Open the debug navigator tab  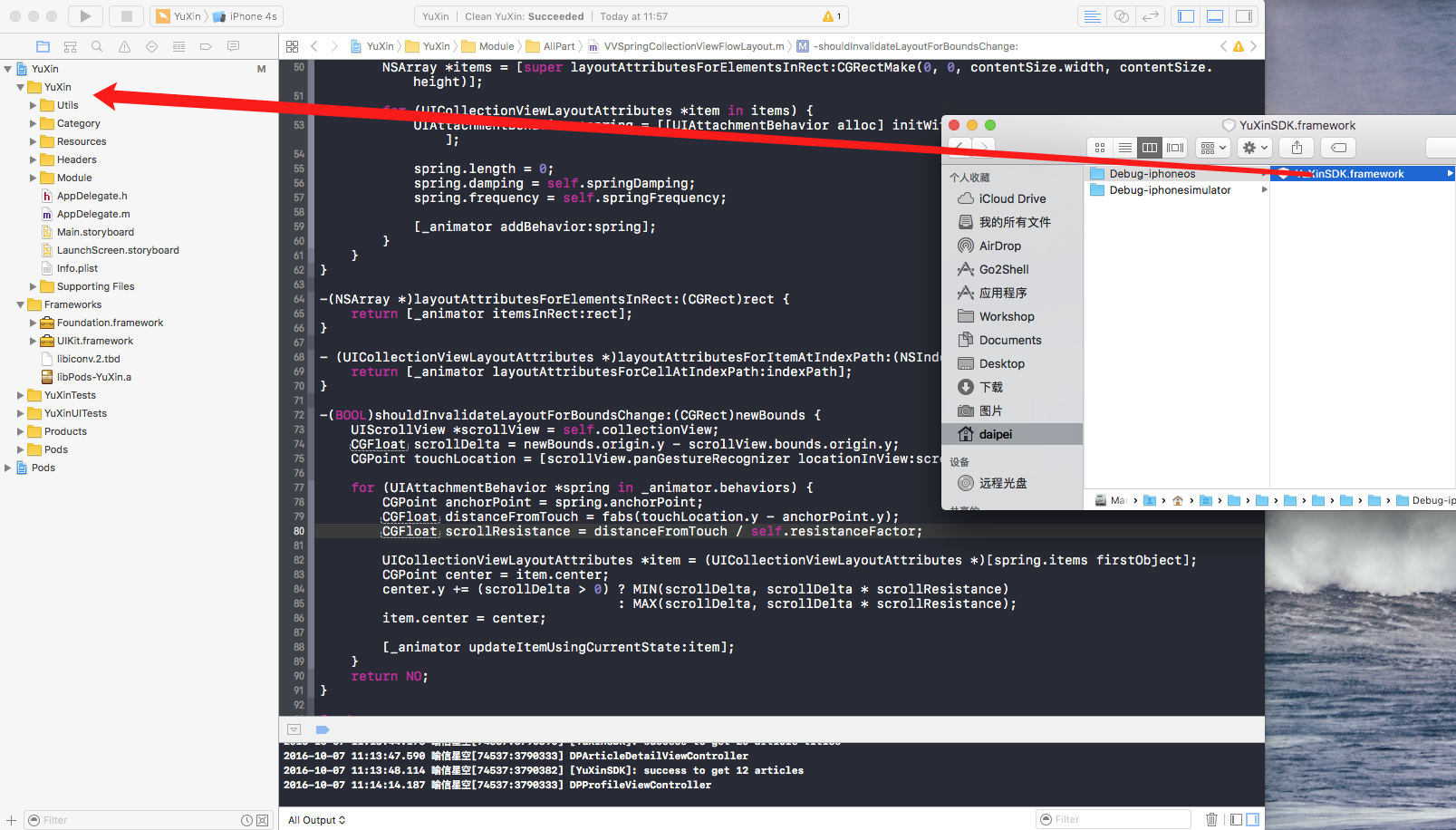click(178, 46)
